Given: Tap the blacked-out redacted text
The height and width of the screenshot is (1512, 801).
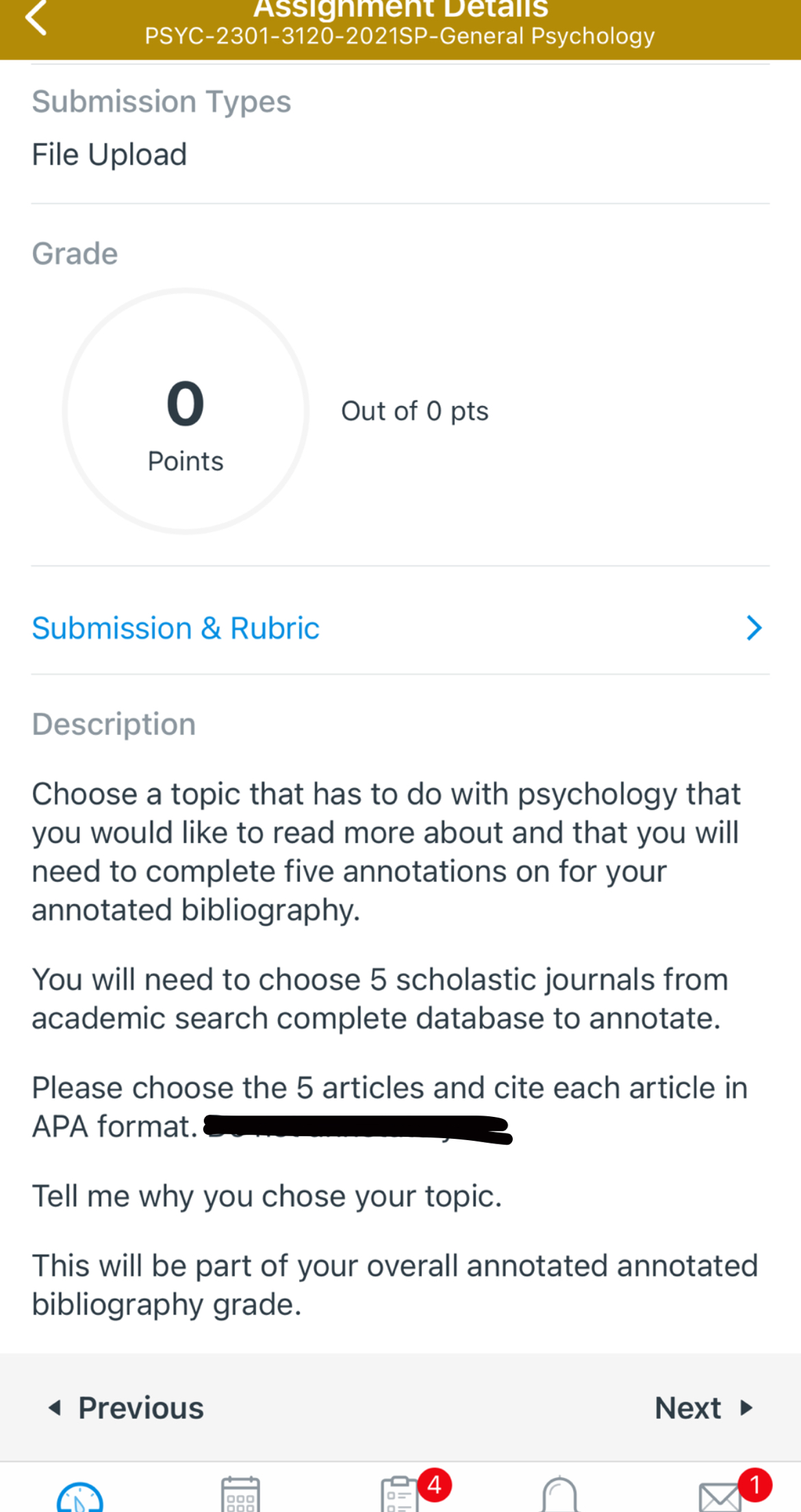Looking at the screenshot, I should pos(358,1129).
